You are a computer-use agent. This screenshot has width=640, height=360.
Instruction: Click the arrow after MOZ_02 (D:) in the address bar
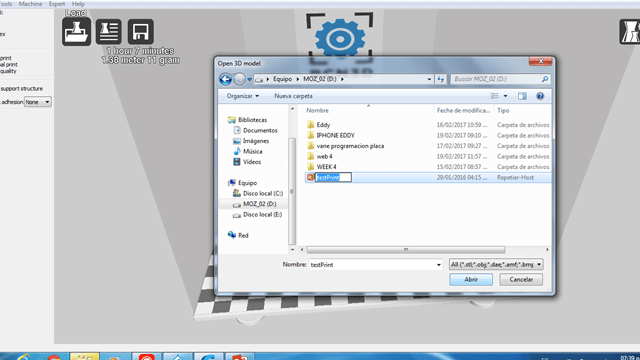pos(342,79)
